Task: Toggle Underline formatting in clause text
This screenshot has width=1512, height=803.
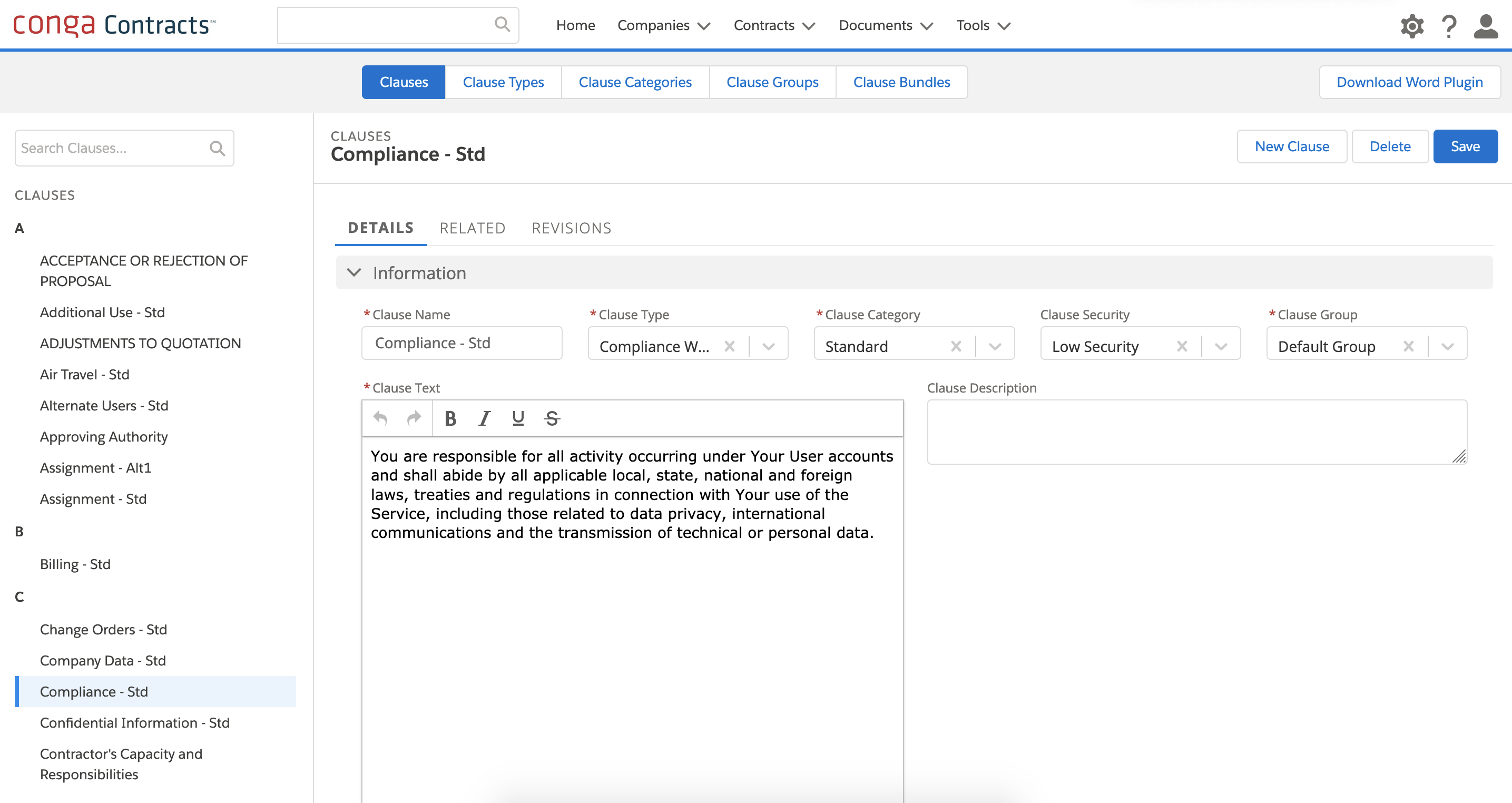Action: 518,418
